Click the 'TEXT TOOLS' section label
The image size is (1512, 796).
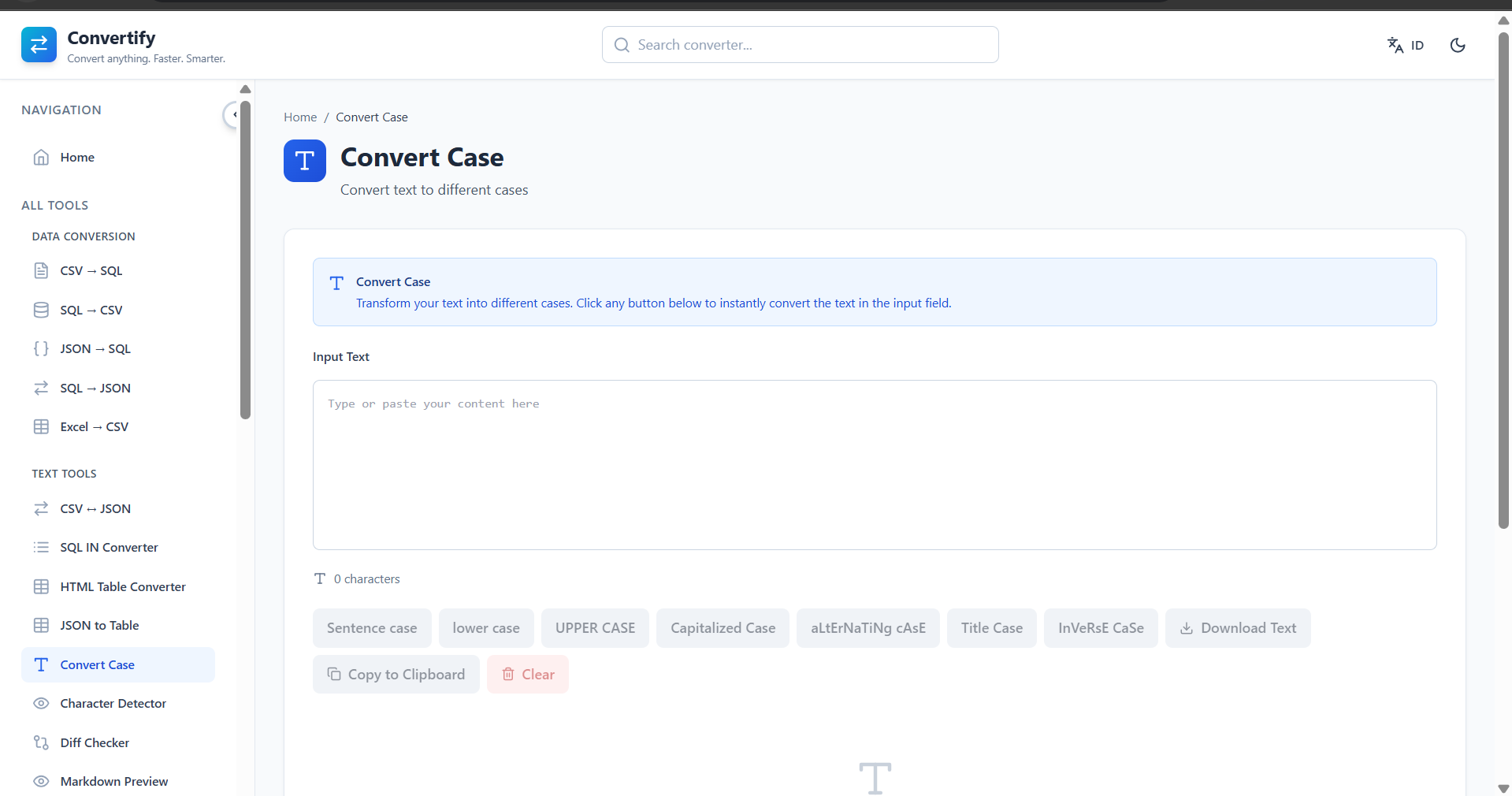[x=65, y=474]
